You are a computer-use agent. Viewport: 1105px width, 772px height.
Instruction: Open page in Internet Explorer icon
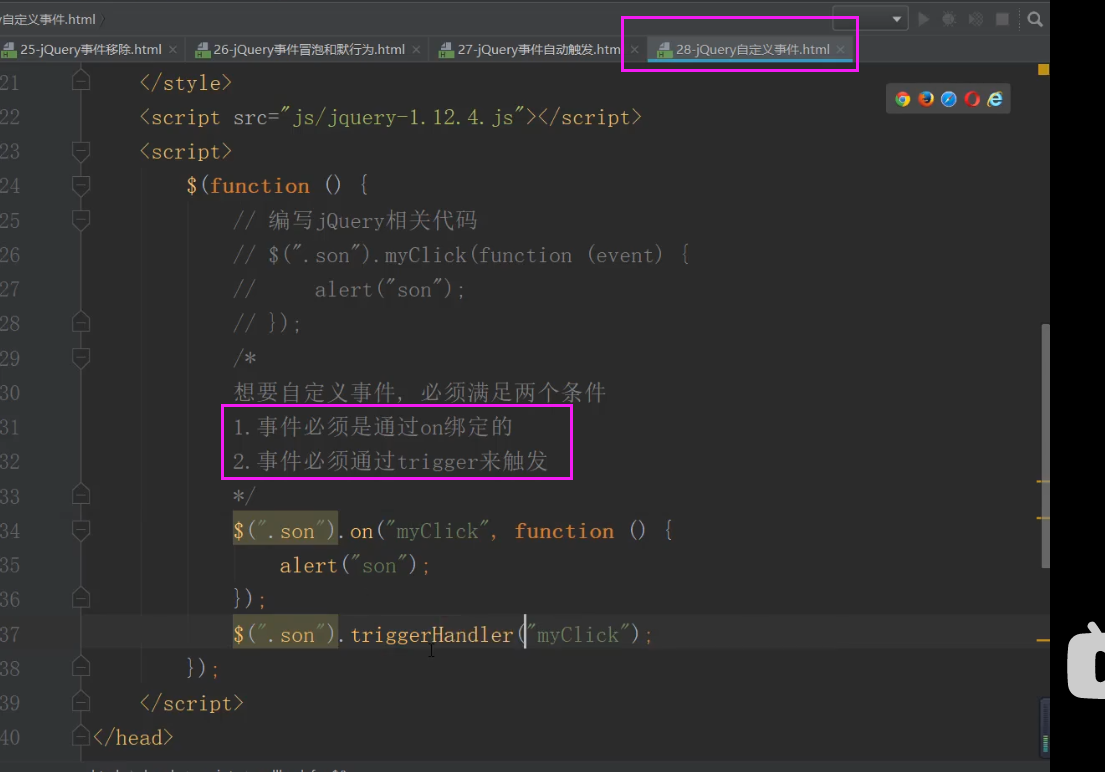pyautogui.click(x=995, y=99)
